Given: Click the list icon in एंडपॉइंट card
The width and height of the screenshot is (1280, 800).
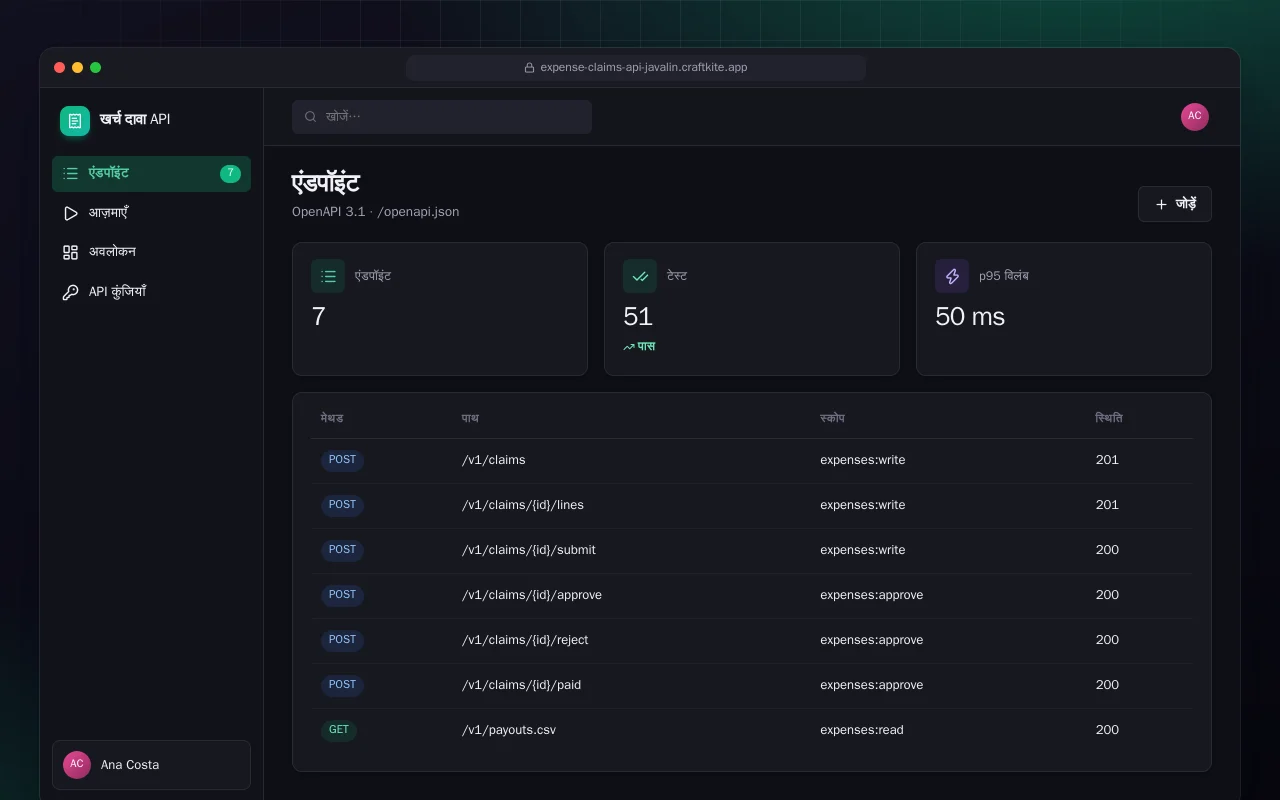Looking at the screenshot, I should [328, 277].
